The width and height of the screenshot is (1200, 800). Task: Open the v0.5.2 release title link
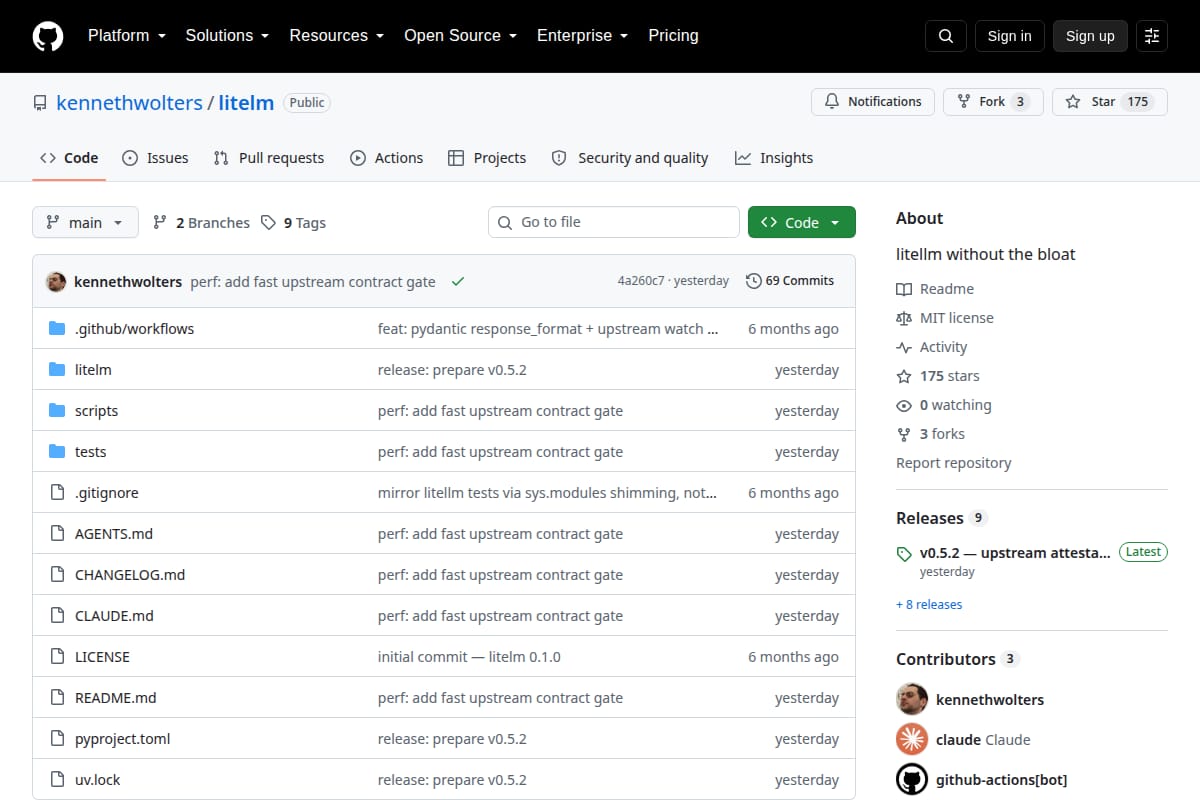click(x=1015, y=552)
